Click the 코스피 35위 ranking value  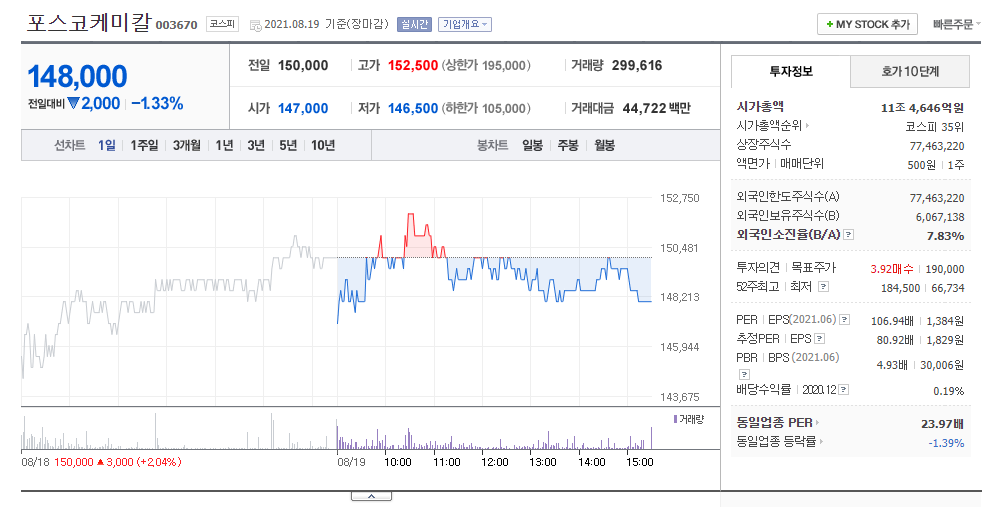point(935,127)
